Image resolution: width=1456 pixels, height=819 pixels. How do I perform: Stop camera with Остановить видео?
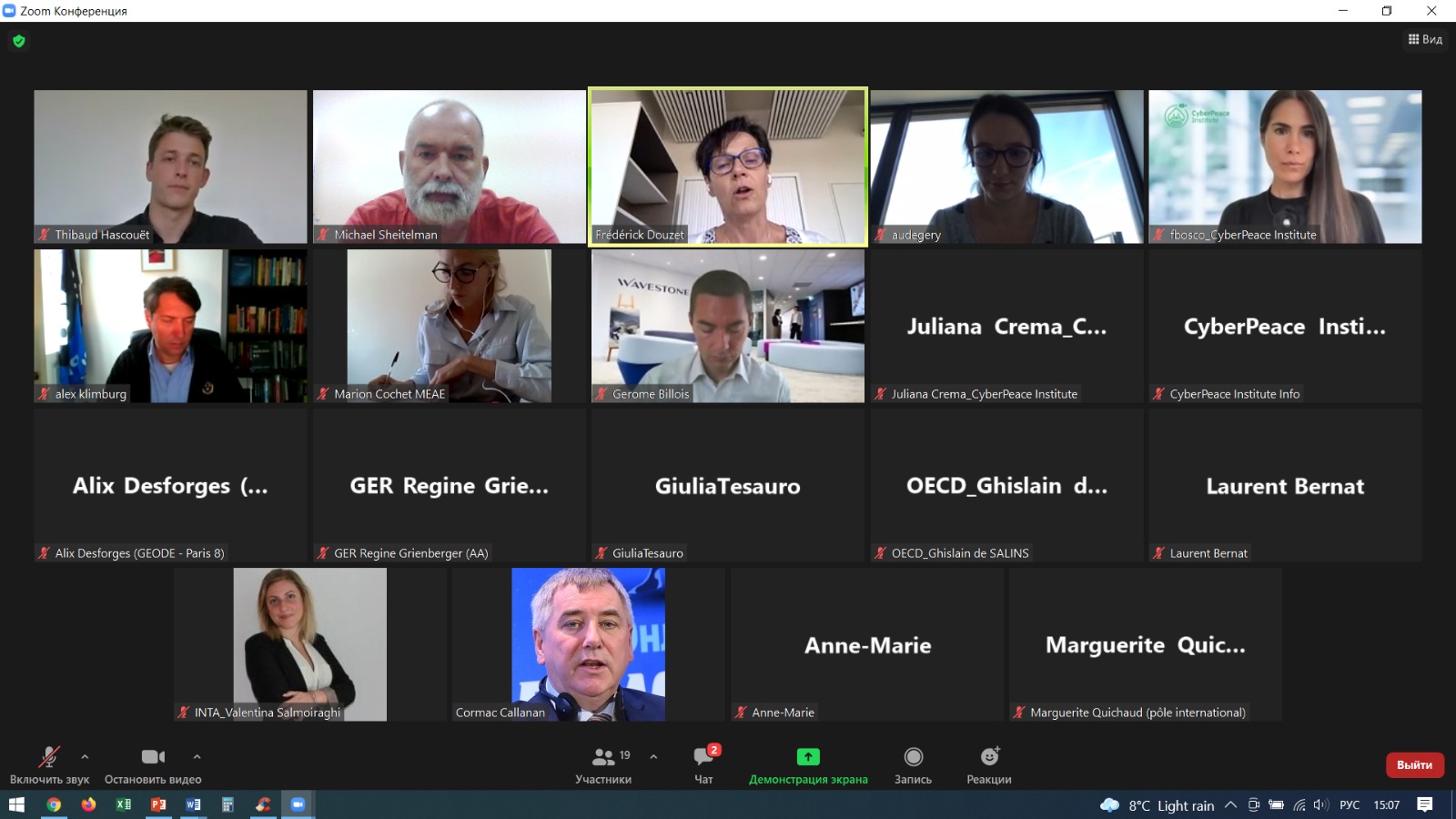pos(153,765)
